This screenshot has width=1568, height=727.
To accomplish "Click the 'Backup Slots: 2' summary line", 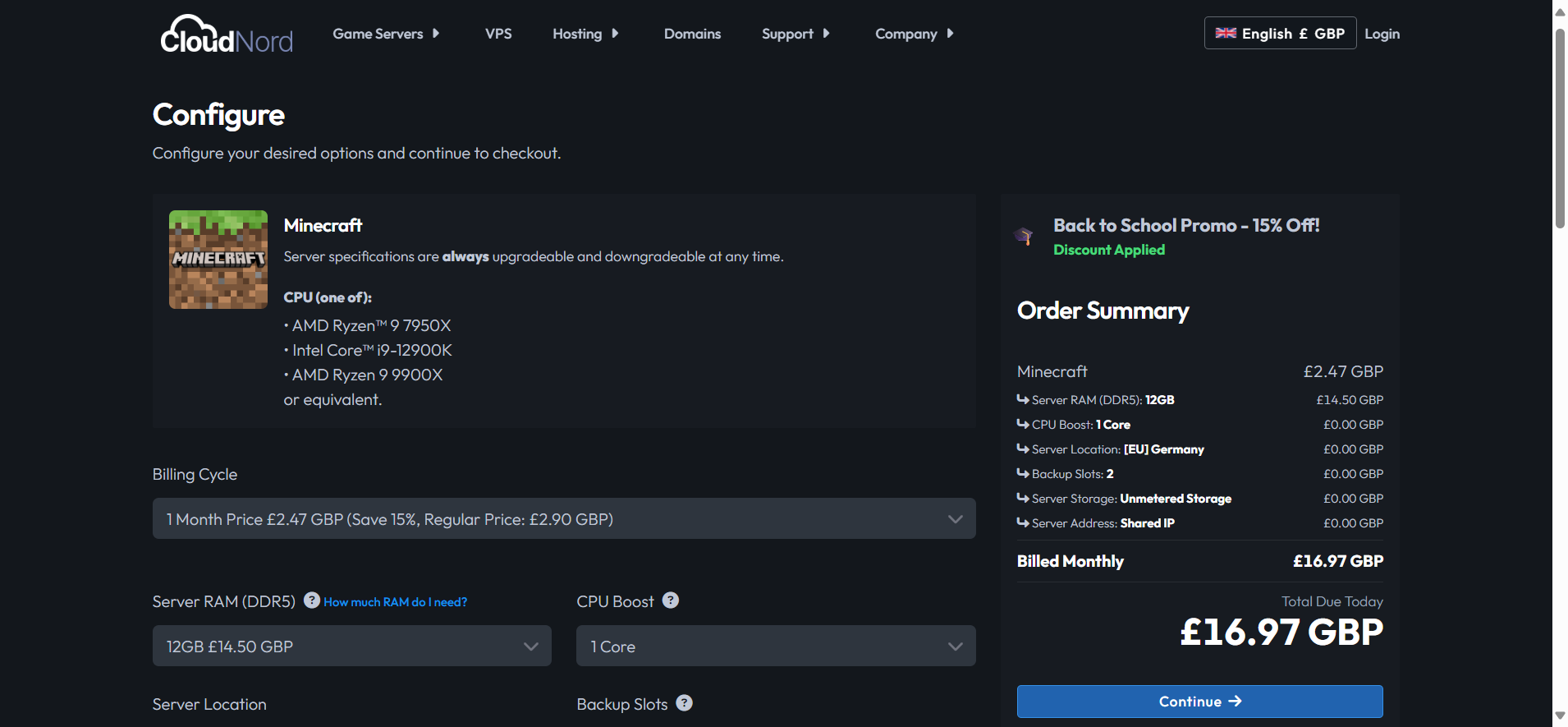I will tap(1066, 474).
